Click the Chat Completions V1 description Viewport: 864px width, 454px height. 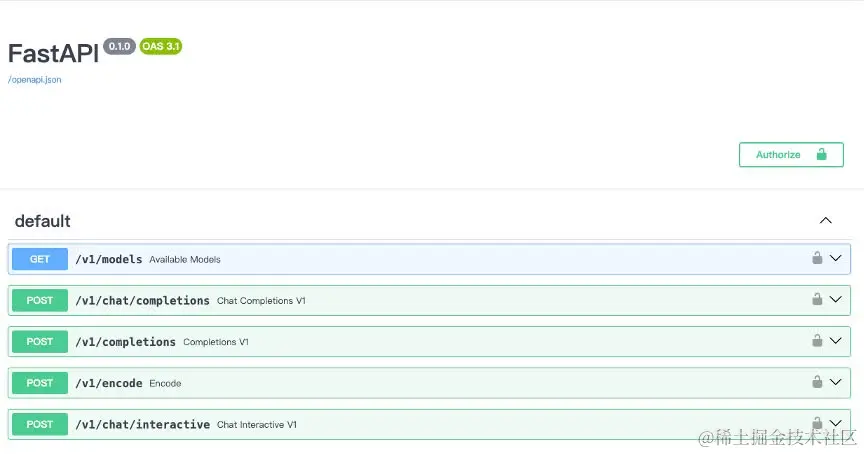tap(261, 301)
